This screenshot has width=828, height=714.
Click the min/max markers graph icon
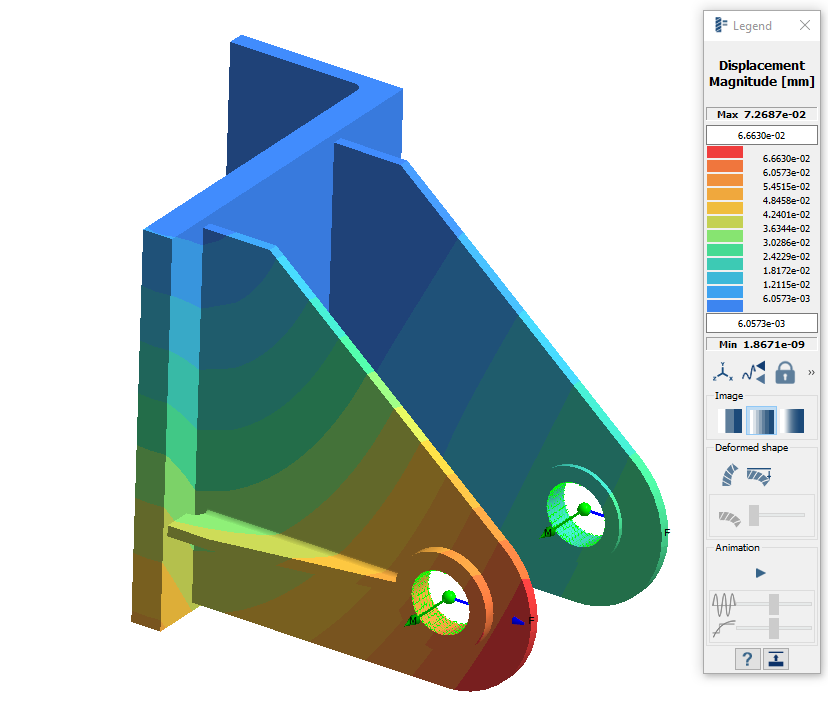(753, 372)
